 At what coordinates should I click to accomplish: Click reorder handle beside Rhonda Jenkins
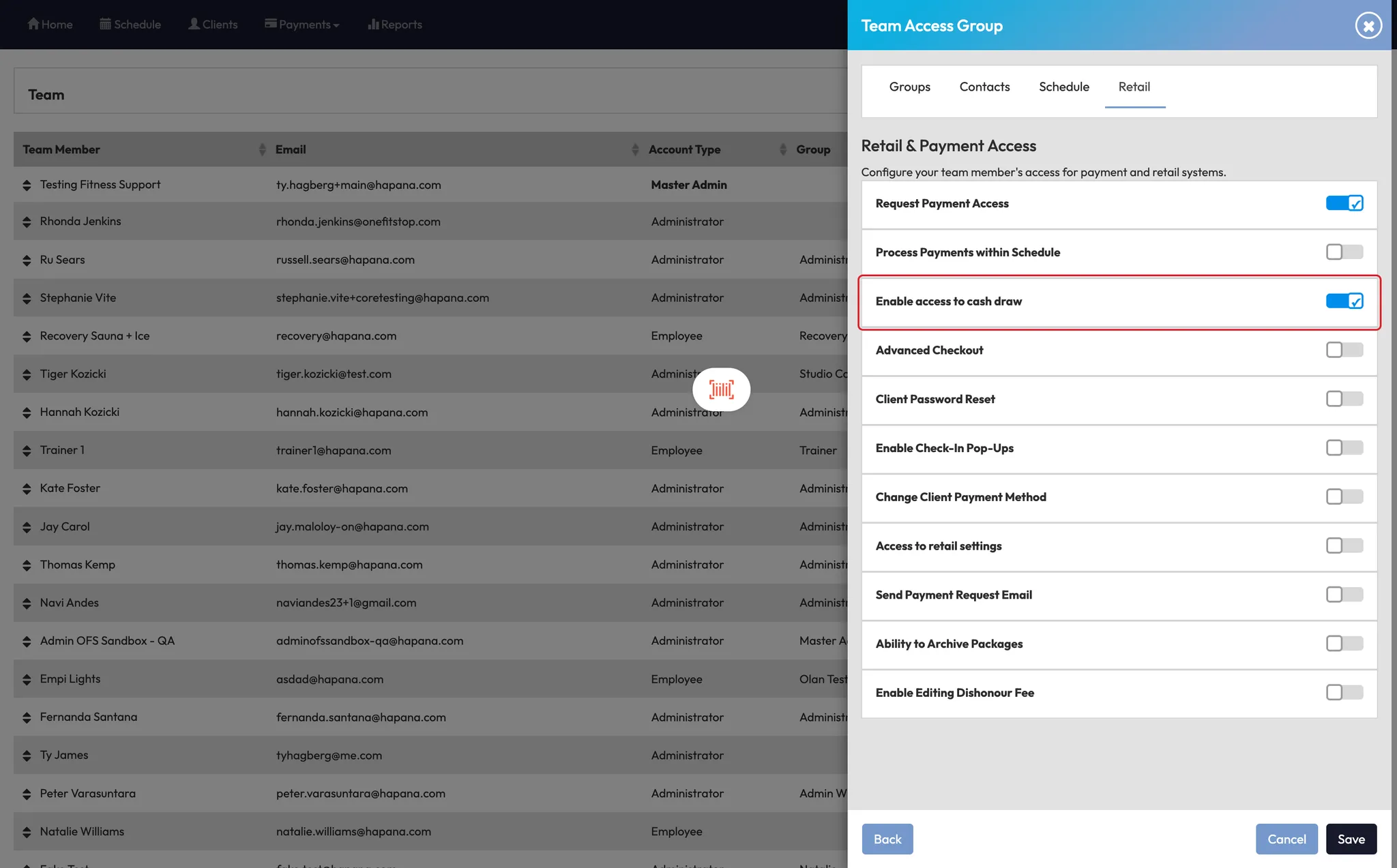[27, 222]
